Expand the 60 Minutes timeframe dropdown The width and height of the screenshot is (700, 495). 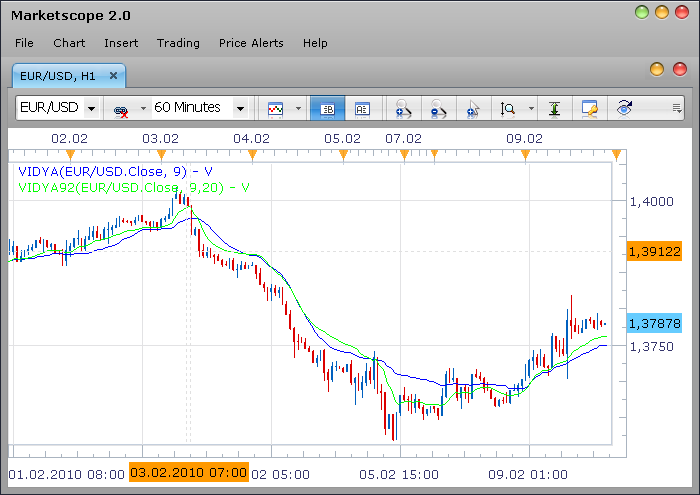pos(240,108)
